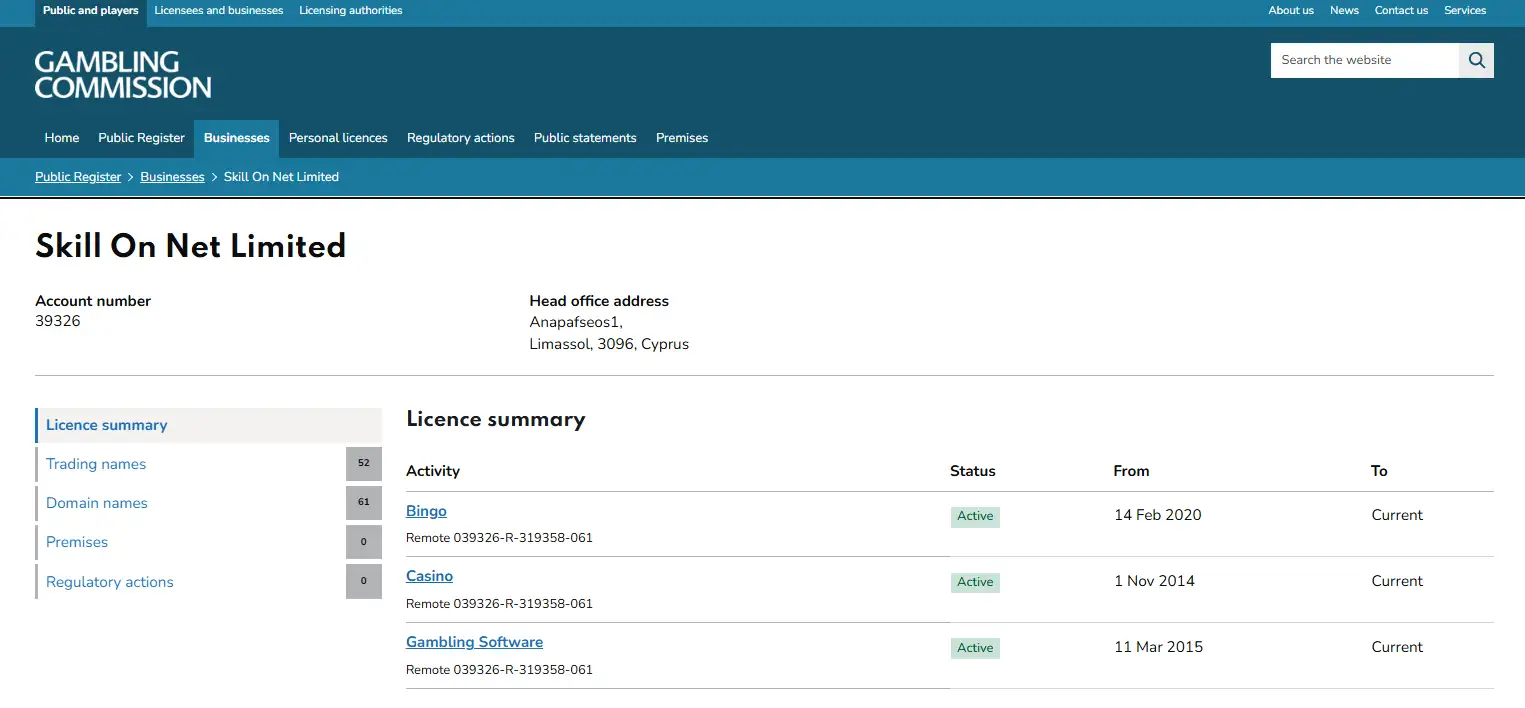Click Remote licence number under Casino
1525x708 pixels.
(x=499, y=604)
